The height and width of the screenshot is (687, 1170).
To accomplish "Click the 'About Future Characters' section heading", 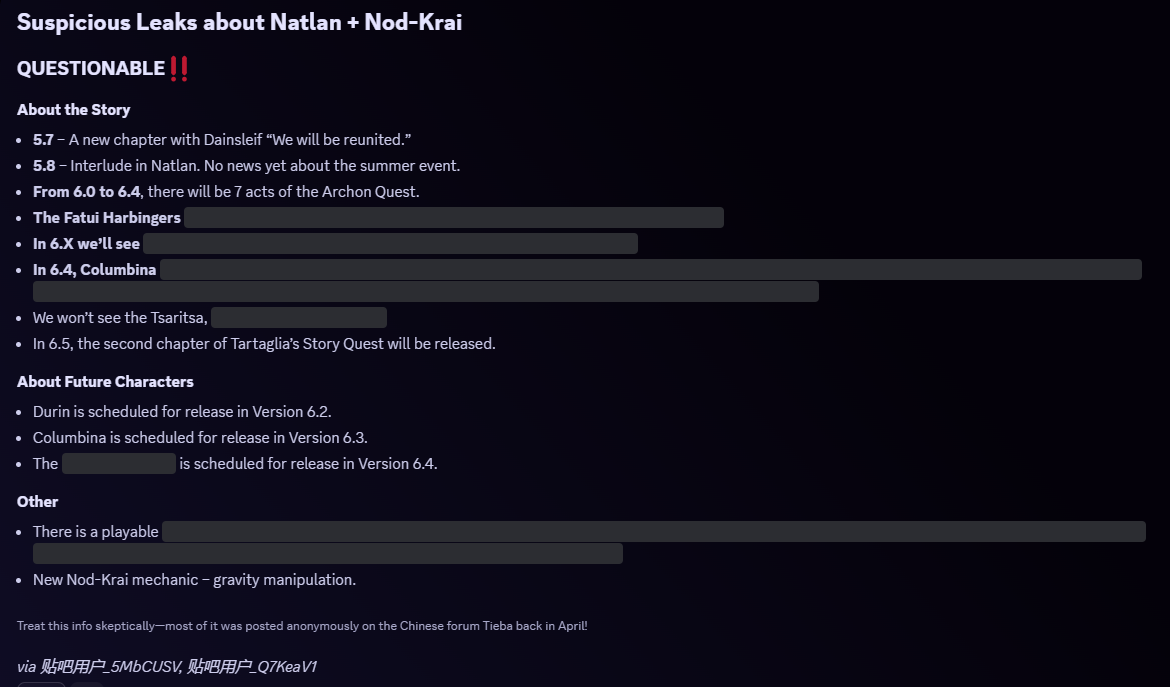I will pos(105,382).
